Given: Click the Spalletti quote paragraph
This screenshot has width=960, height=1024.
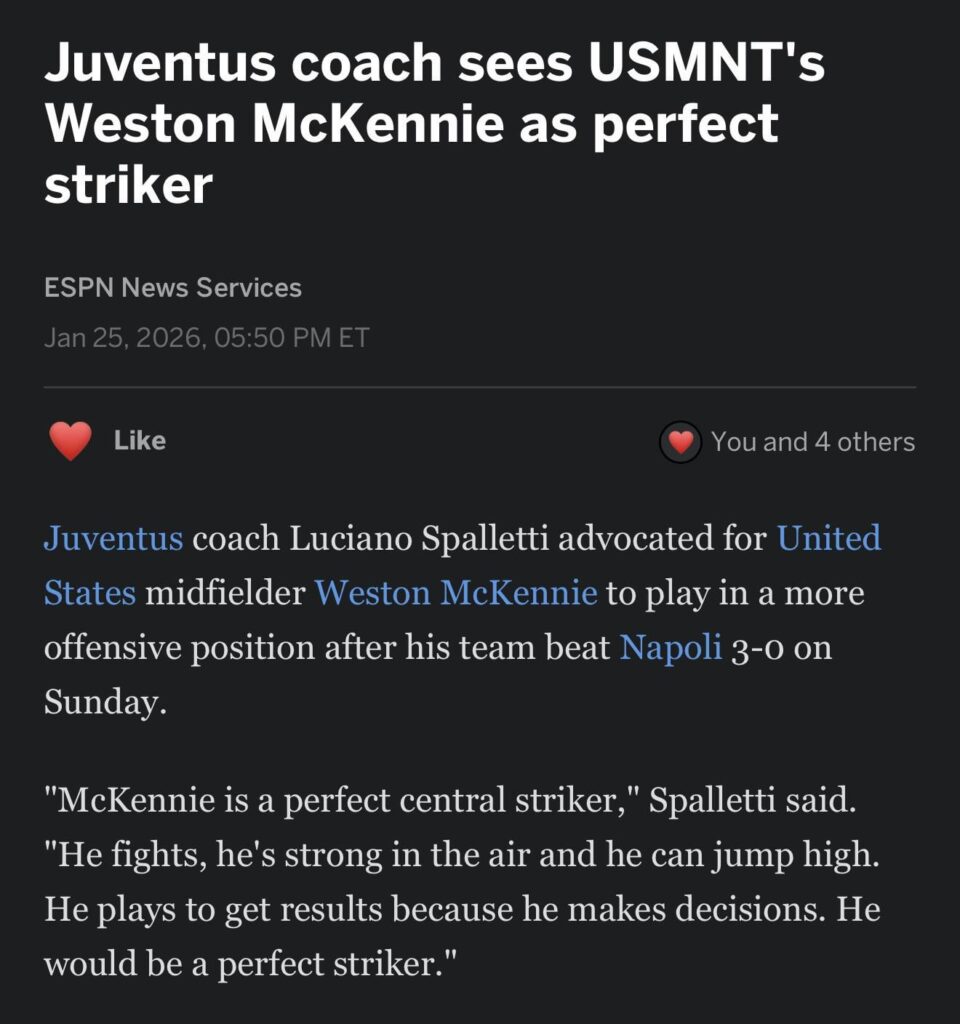Looking at the screenshot, I should coord(460,880).
